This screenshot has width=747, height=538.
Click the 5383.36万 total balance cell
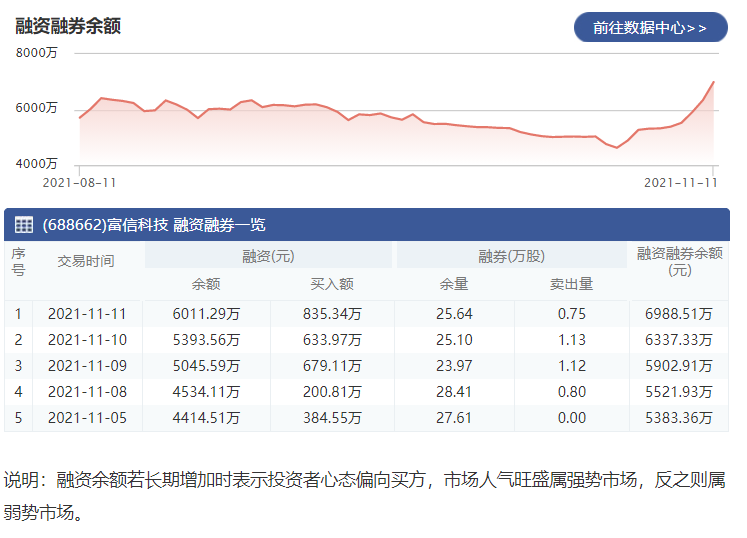[x=679, y=418]
